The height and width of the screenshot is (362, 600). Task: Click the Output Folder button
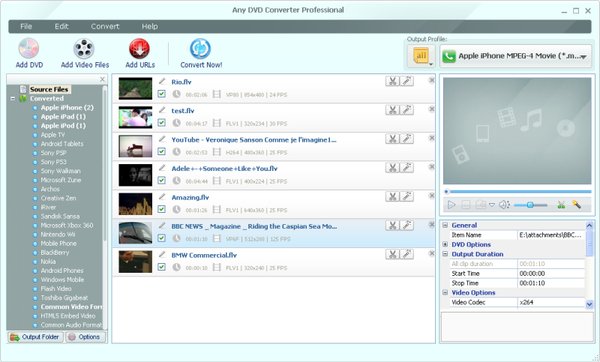35,337
